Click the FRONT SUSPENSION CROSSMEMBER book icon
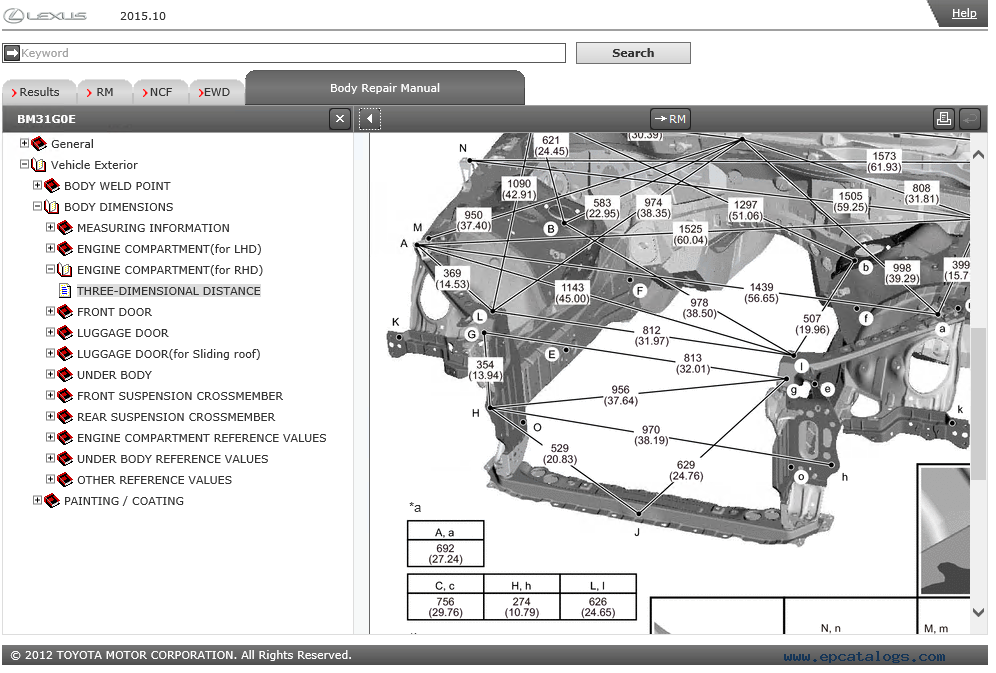This screenshot has height=673, width=996. [x=65, y=396]
